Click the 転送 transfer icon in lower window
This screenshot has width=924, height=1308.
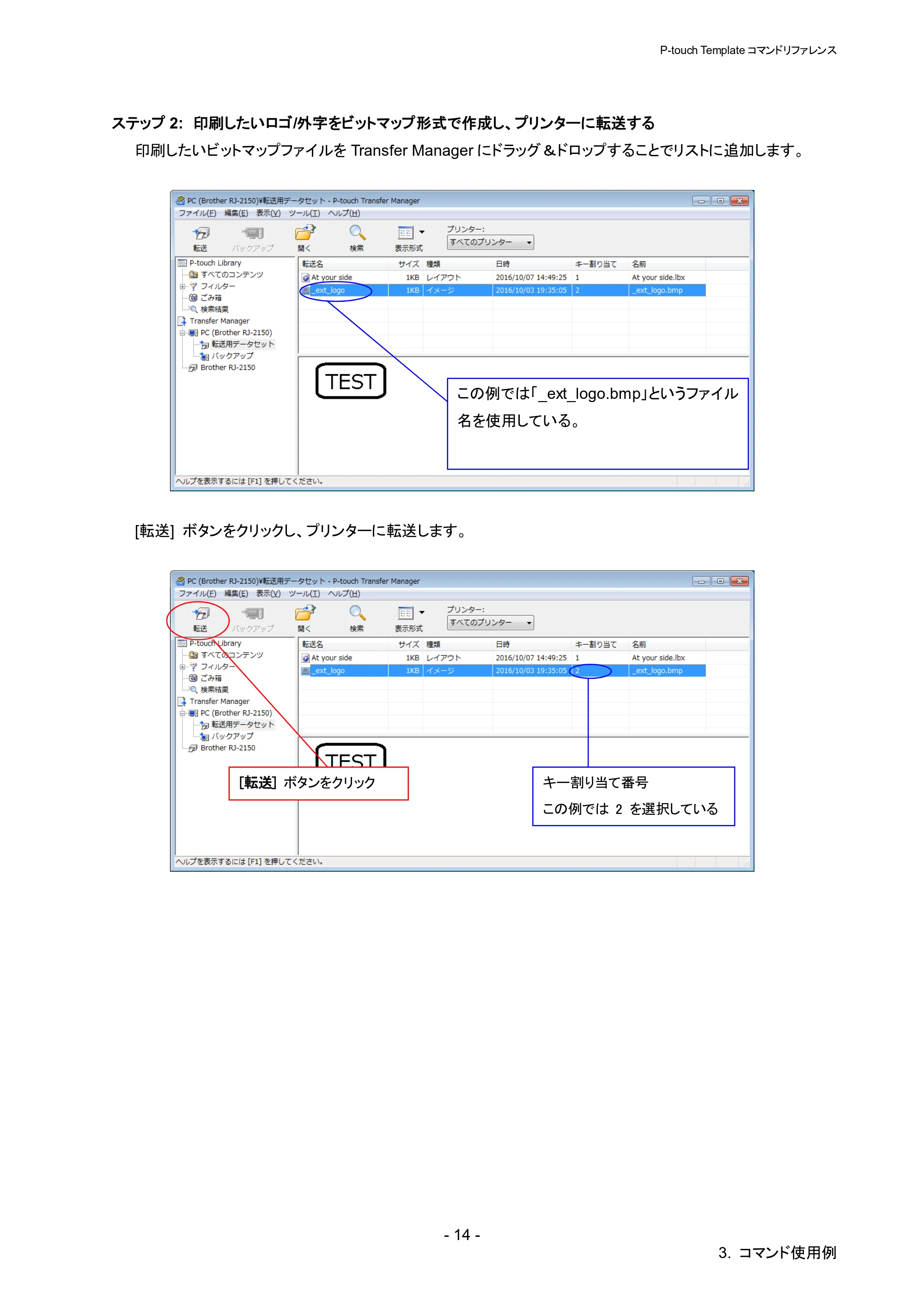pos(201,614)
